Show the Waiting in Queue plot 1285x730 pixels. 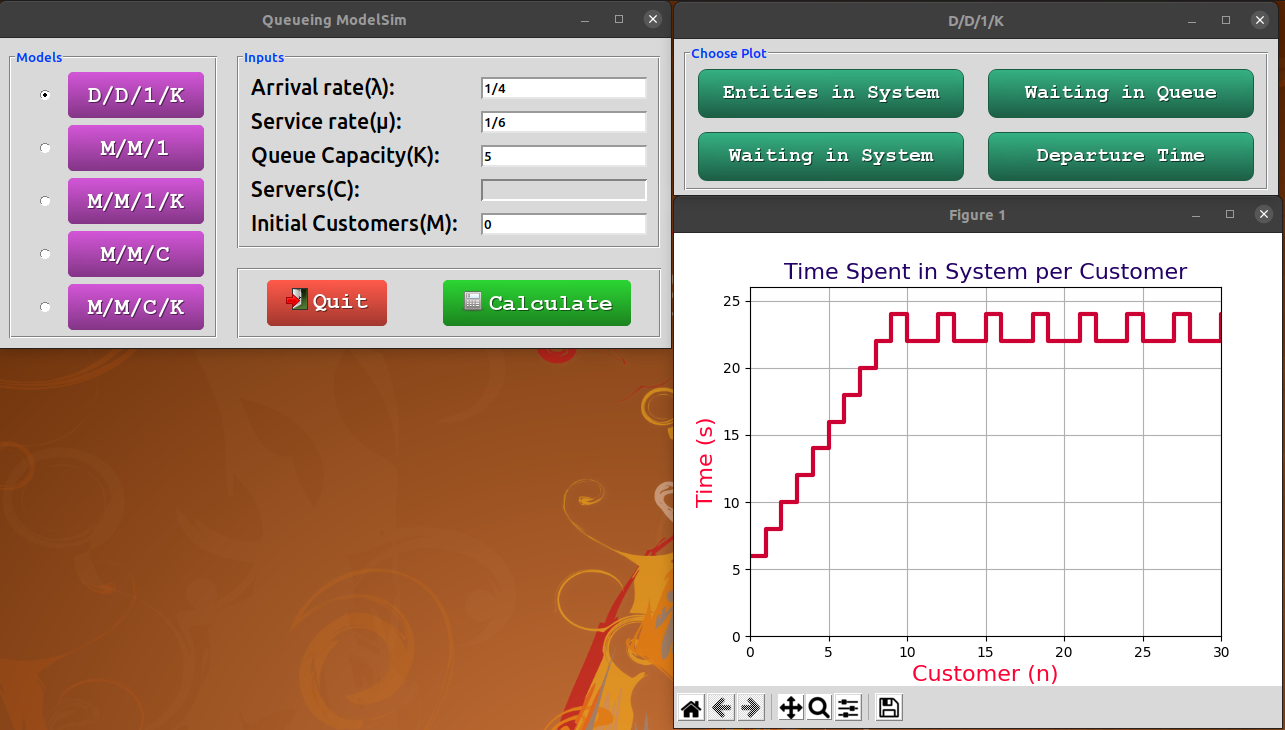1120,93
